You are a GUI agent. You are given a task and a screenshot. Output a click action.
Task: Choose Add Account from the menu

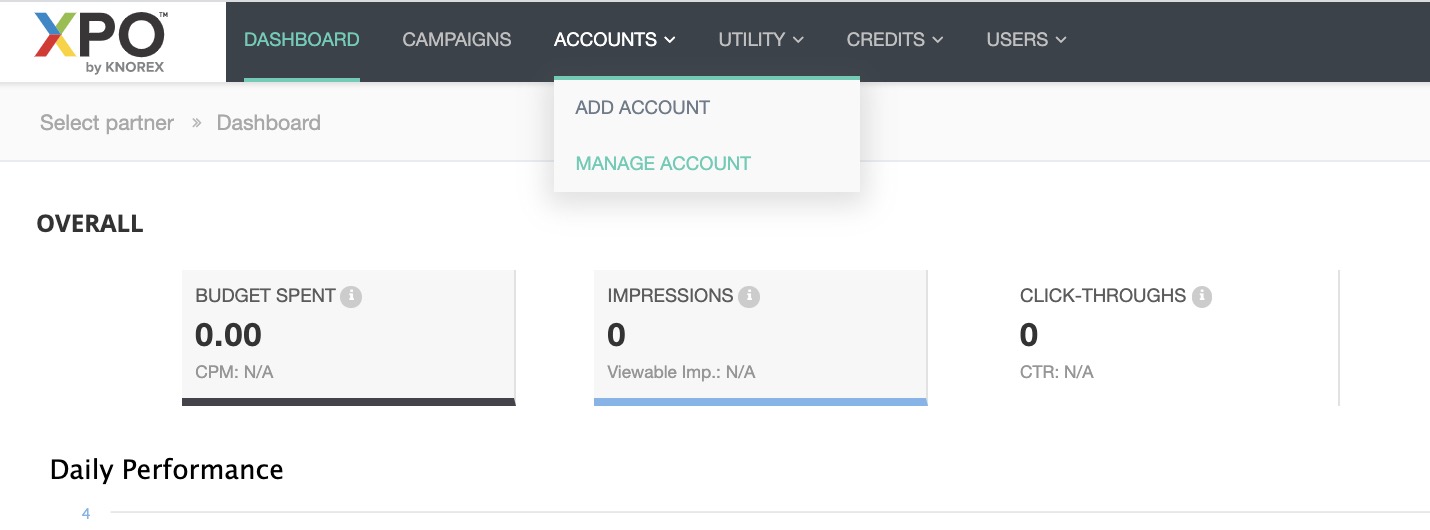coord(642,108)
